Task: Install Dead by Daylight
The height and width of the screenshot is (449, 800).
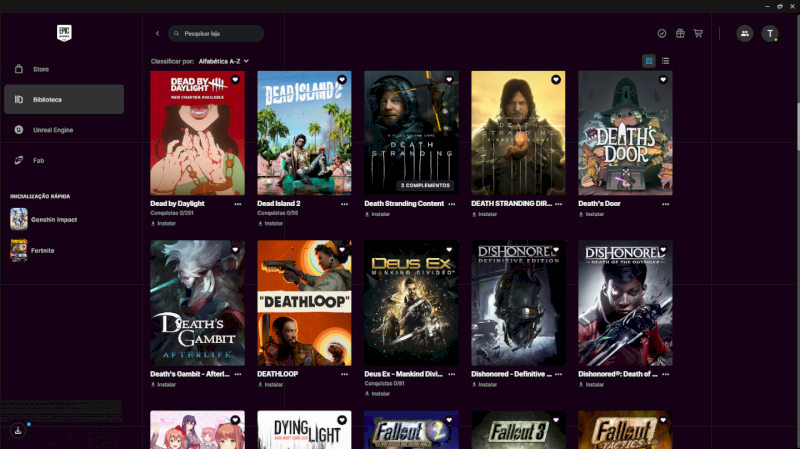Action: pyautogui.click(x=163, y=223)
